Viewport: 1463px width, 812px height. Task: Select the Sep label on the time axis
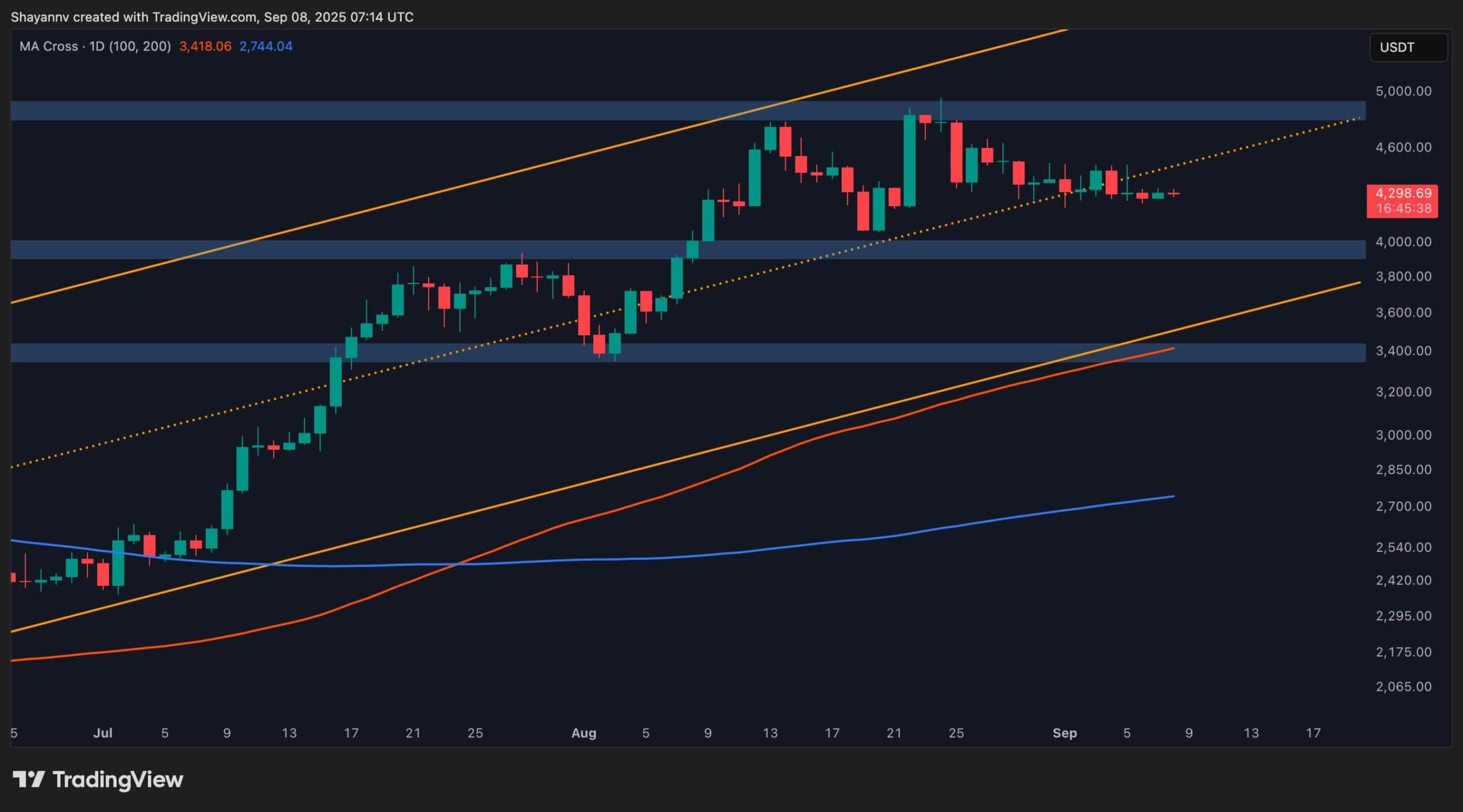[1065, 733]
